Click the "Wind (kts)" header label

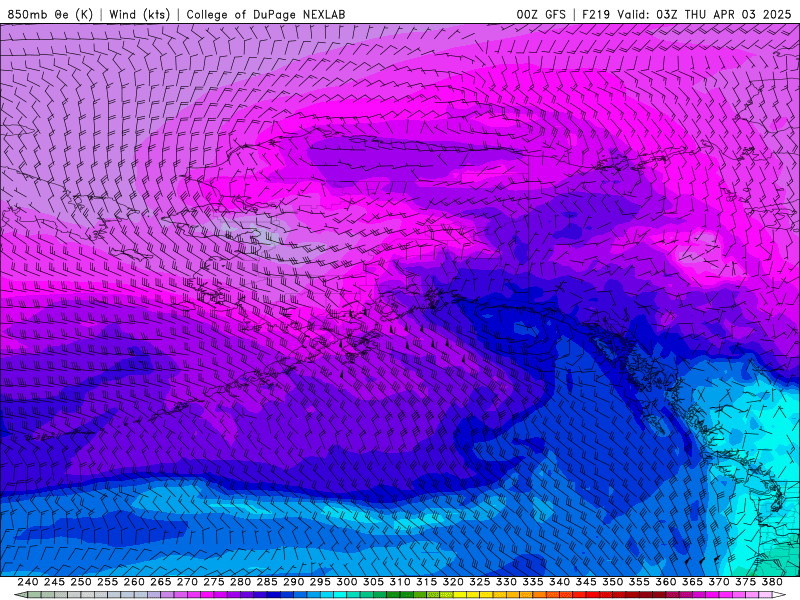(139, 14)
